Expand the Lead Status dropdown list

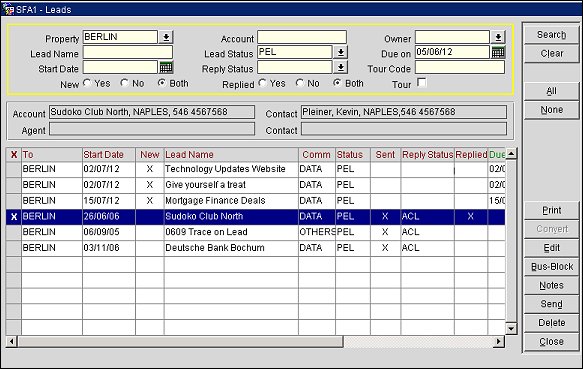pos(341,52)
